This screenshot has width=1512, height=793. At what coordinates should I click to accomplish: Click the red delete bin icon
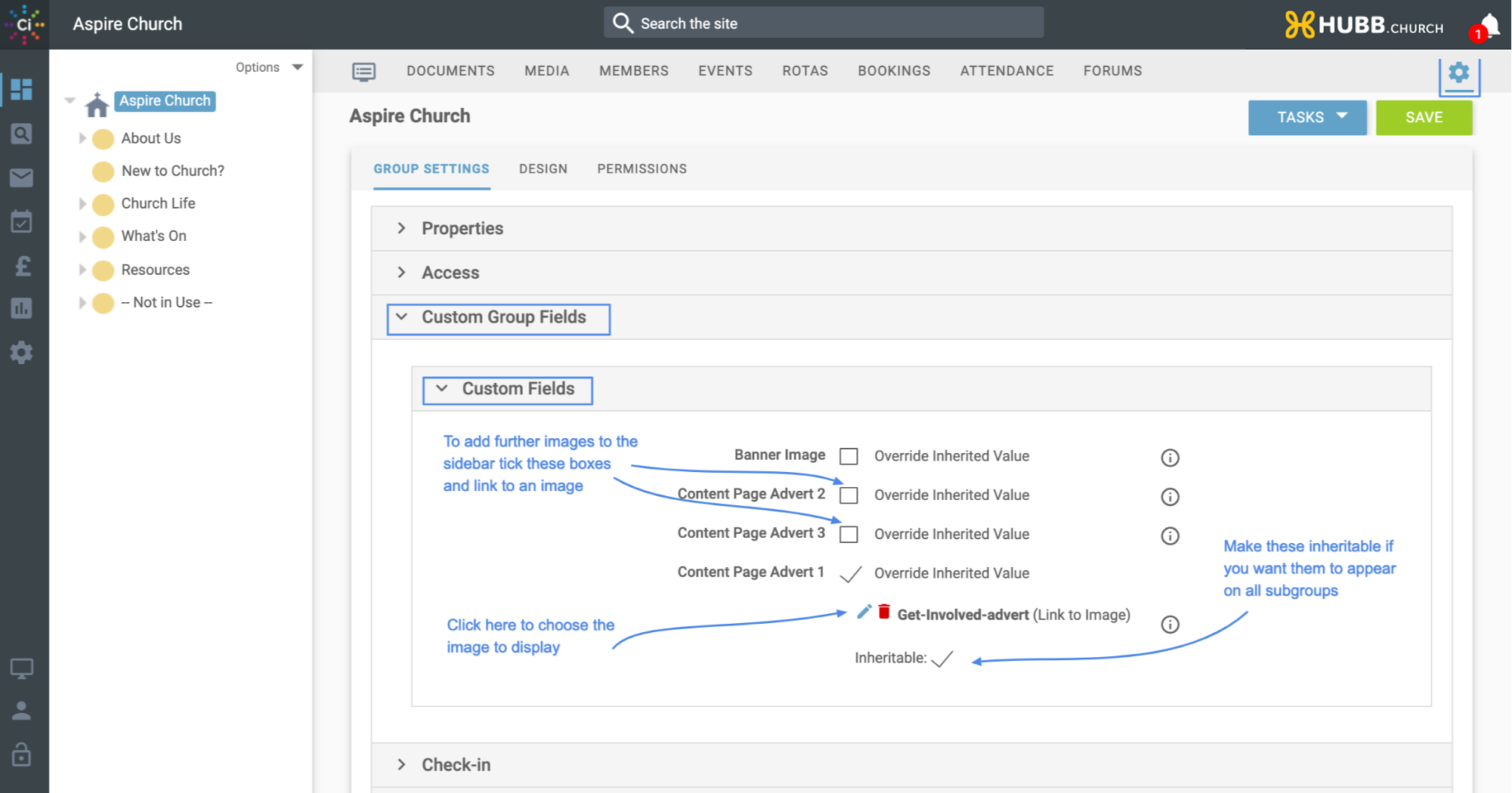[884, 612]
